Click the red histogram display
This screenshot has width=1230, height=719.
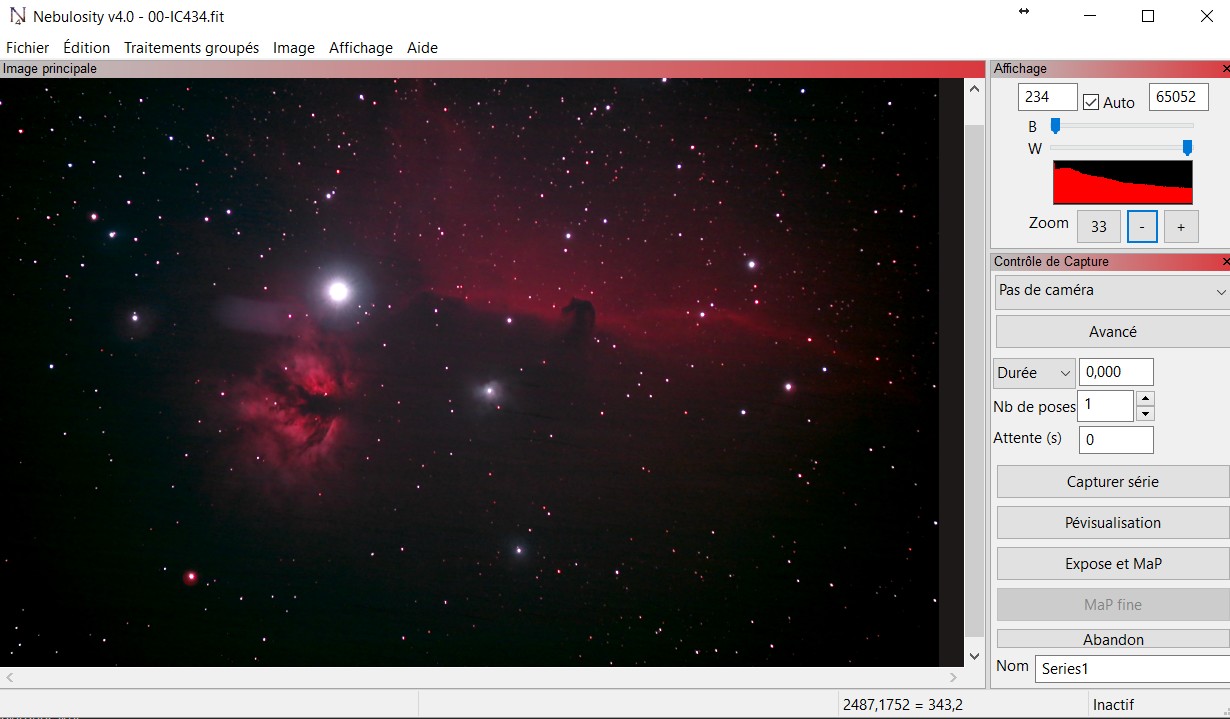pyautogui.click(x=1123, y=182)
